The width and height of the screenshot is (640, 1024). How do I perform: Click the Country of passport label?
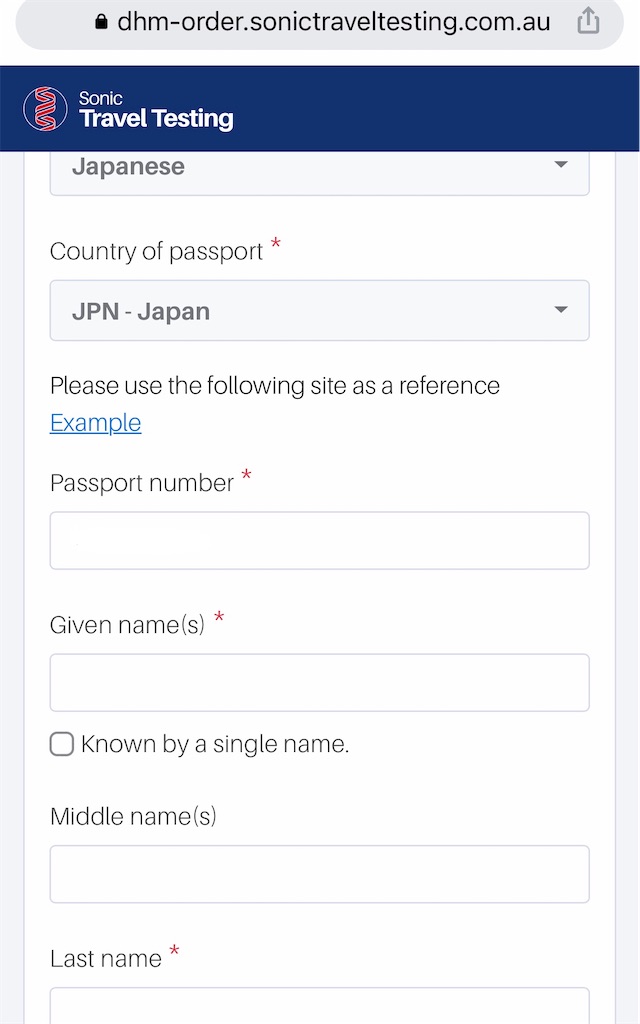pos(156,251)
